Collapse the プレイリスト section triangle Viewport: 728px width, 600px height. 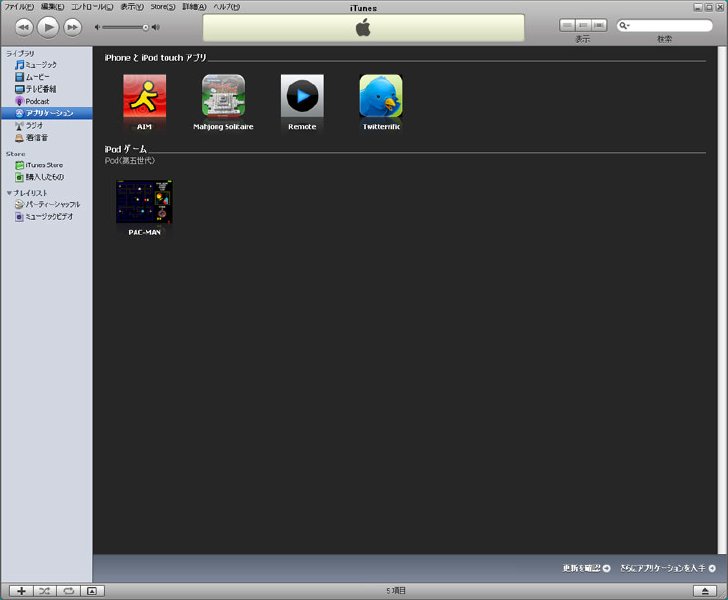tap(9, 193)
